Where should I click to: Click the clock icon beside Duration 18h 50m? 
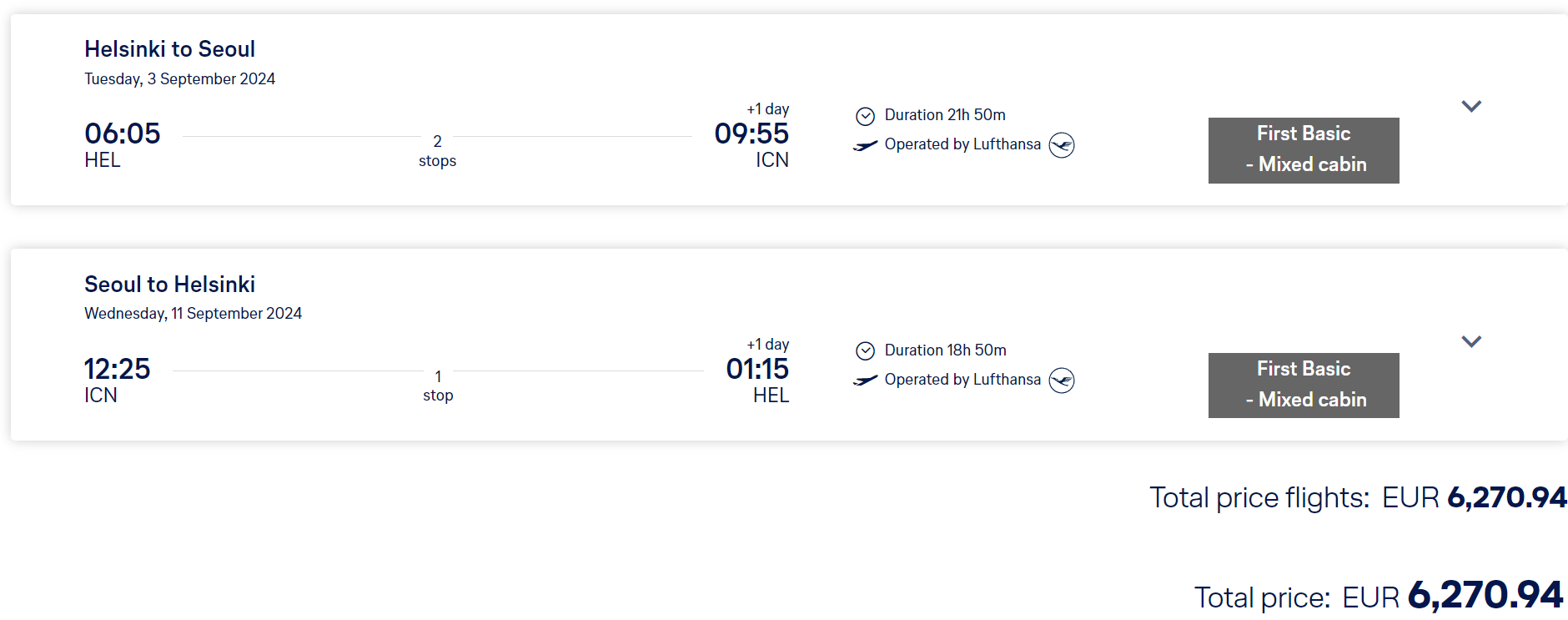pyautogui.click(x=866, y=351)
